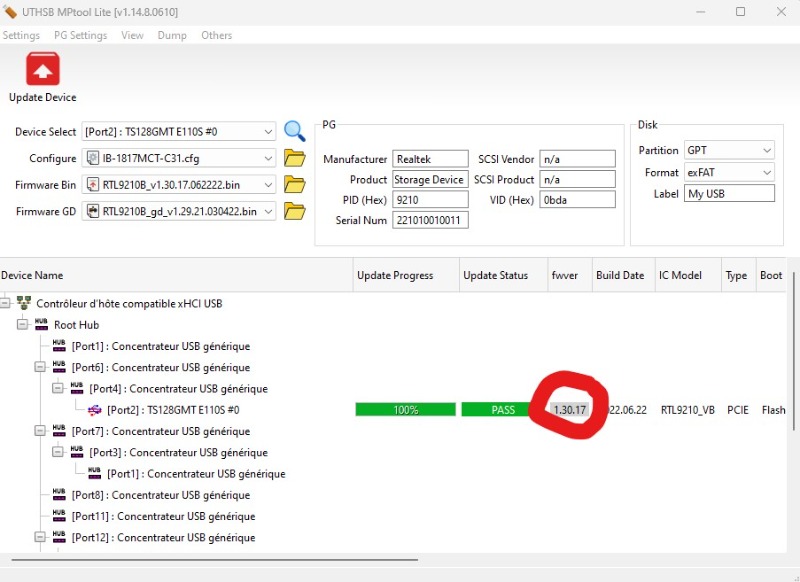Click the Update Progress column header
This screenshot has height=582, width=800.
pyautogui.click(x=395, y=276)
